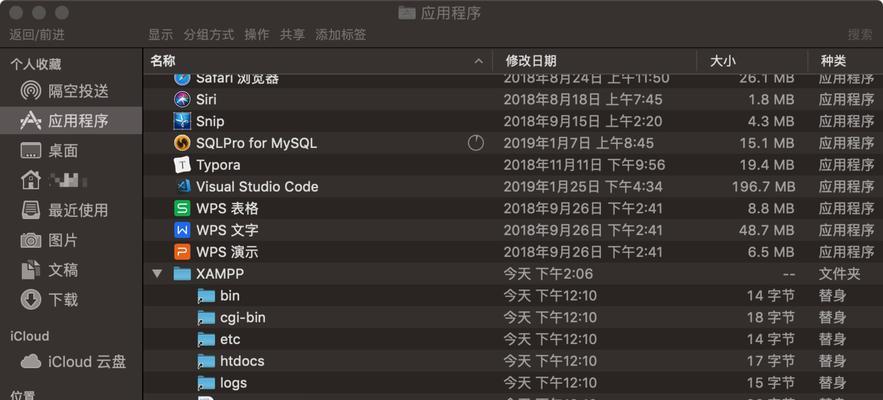The height and width of the screenshot is (400, 883).
Task: Click the Snip app icon
Action: 182,121
